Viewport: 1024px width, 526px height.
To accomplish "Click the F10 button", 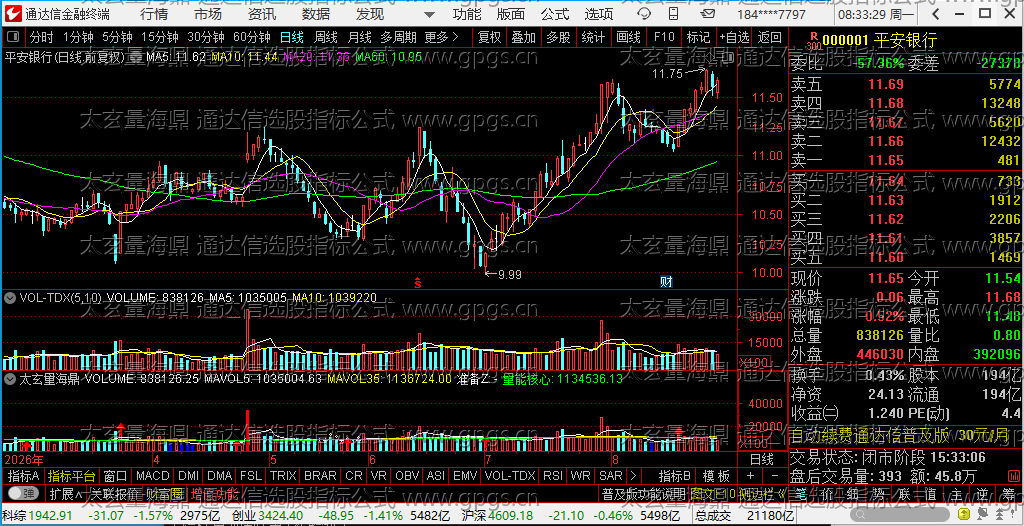I will (664, 37).
